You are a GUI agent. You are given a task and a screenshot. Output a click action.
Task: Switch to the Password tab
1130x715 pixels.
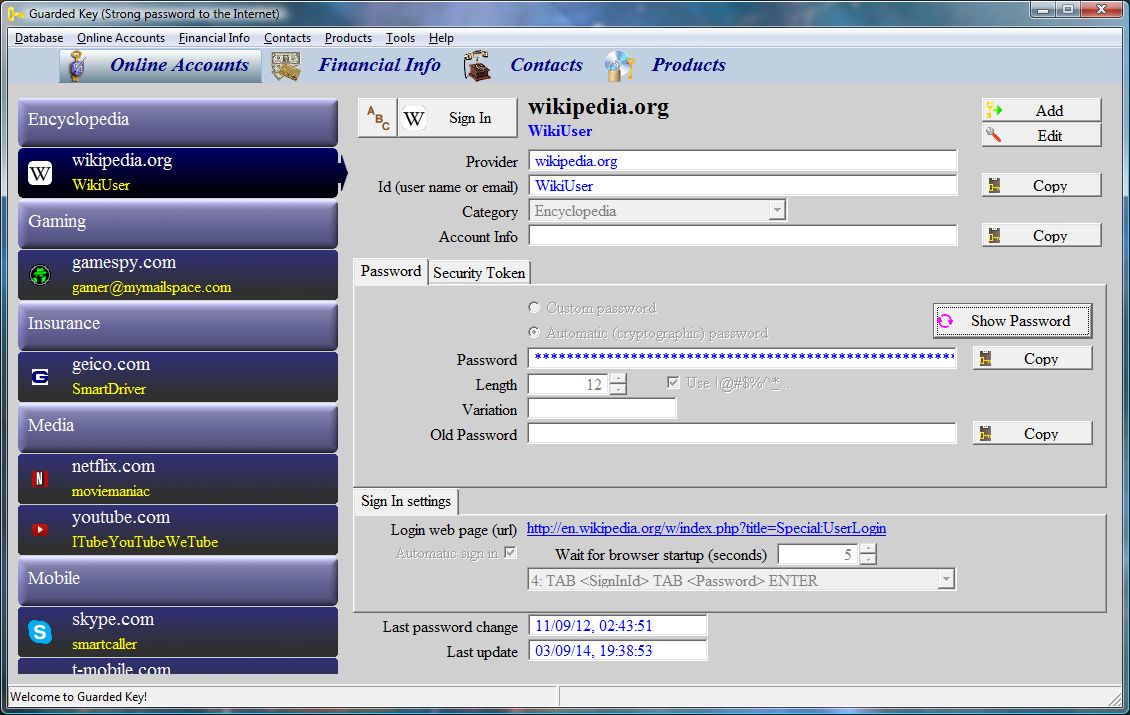(x=391, y=272)
